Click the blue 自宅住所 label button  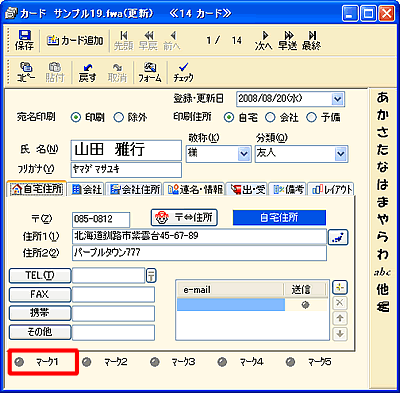(279, 218)
